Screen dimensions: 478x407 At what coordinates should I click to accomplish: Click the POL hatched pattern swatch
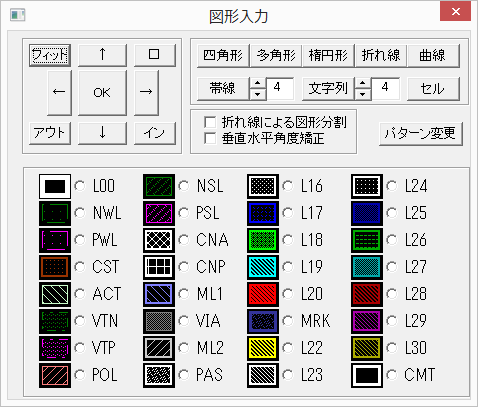[x=55, y=375]
